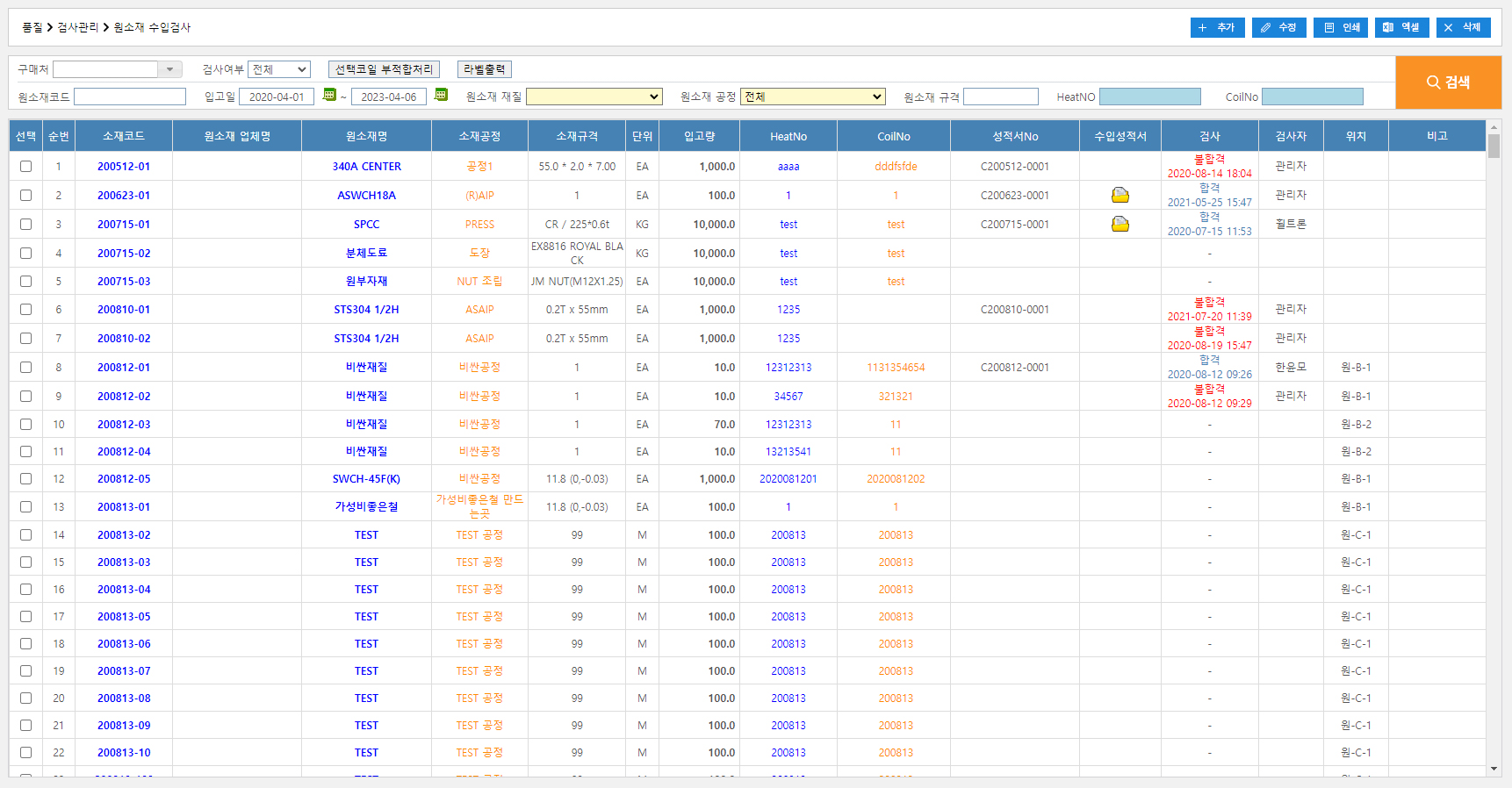Click the 소재코드 column header
Viewport: 1512px width, 788px height.
click(123, 136)
